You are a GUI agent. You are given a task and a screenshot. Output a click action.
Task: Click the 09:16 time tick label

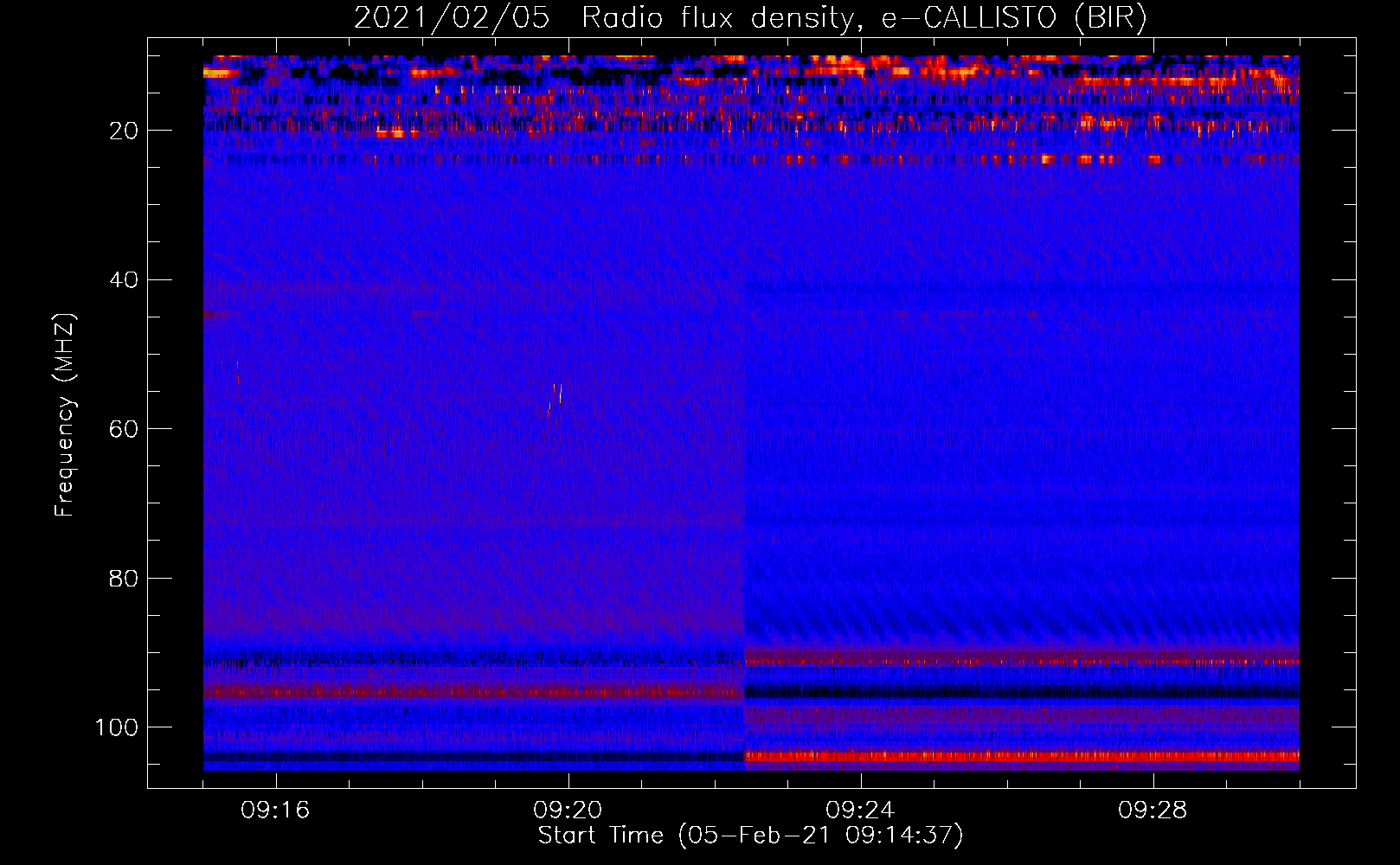click(x=275, y=811)
